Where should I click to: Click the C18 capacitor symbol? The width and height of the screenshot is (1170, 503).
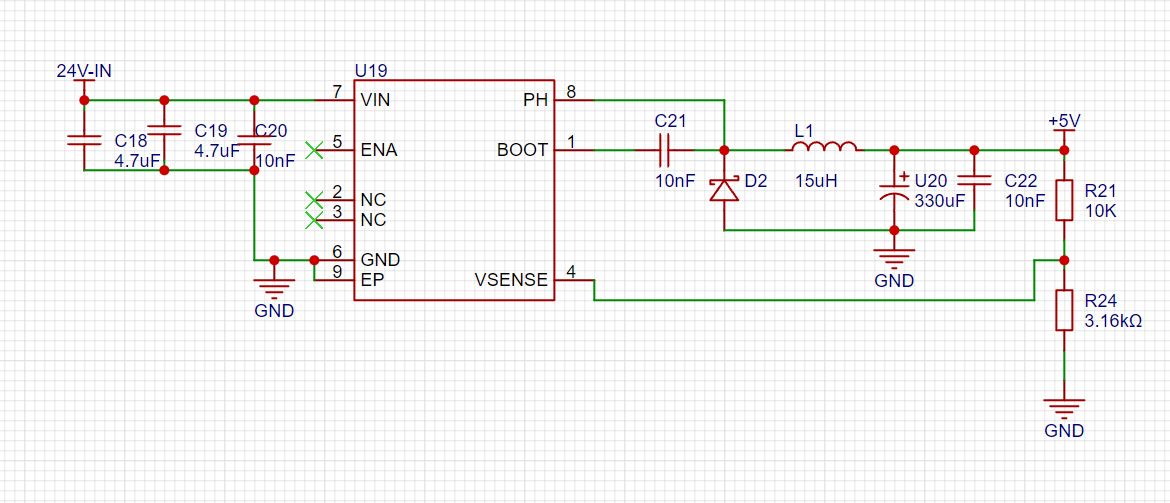tap(84, 138)
